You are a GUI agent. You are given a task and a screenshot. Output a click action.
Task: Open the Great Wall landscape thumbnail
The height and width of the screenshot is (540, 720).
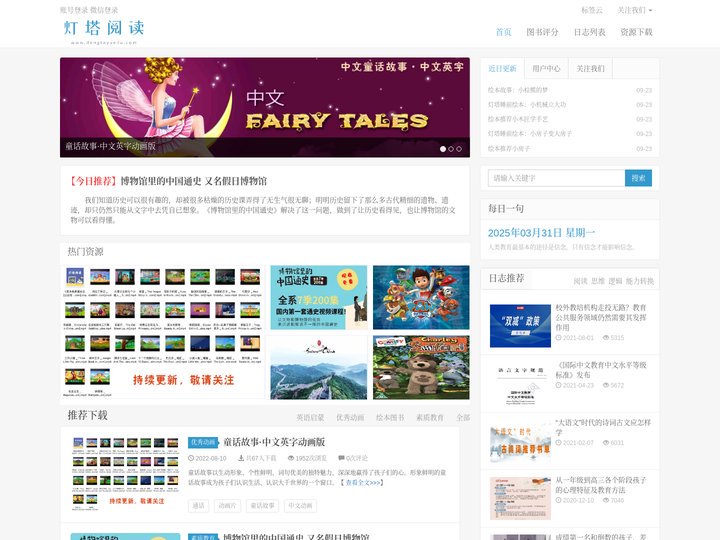tap(319, 367)
